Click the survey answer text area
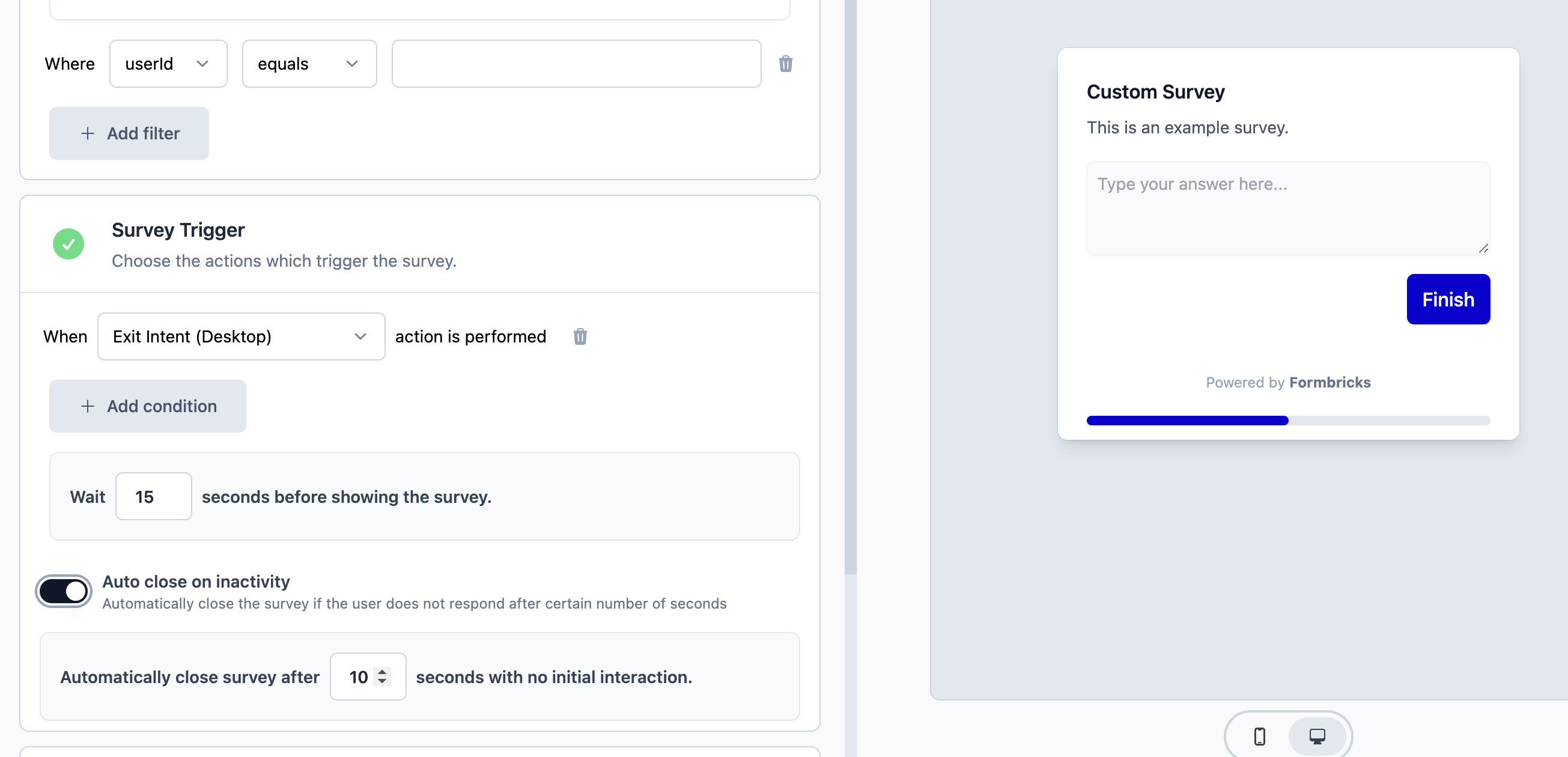 pos(1288,208)
